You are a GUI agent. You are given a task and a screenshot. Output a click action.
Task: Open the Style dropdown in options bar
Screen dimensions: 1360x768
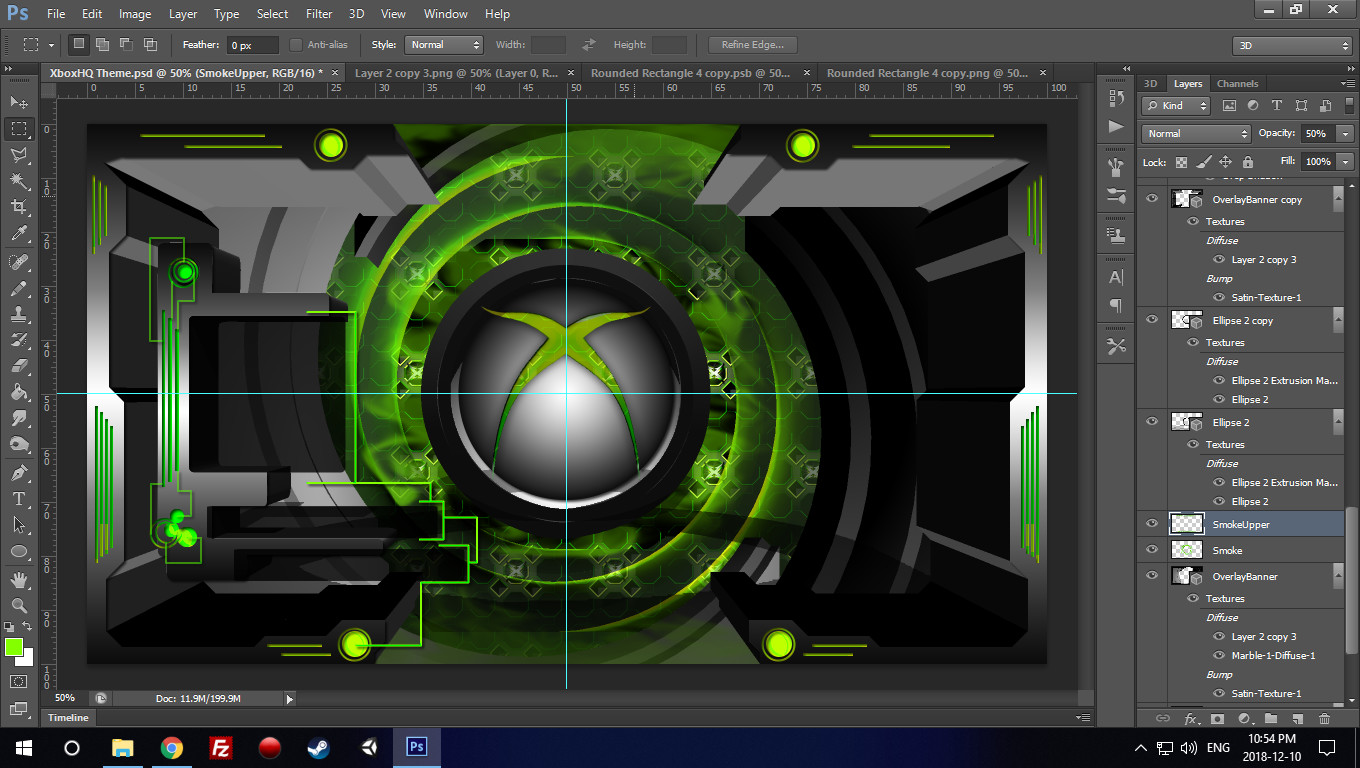point(443,45)
